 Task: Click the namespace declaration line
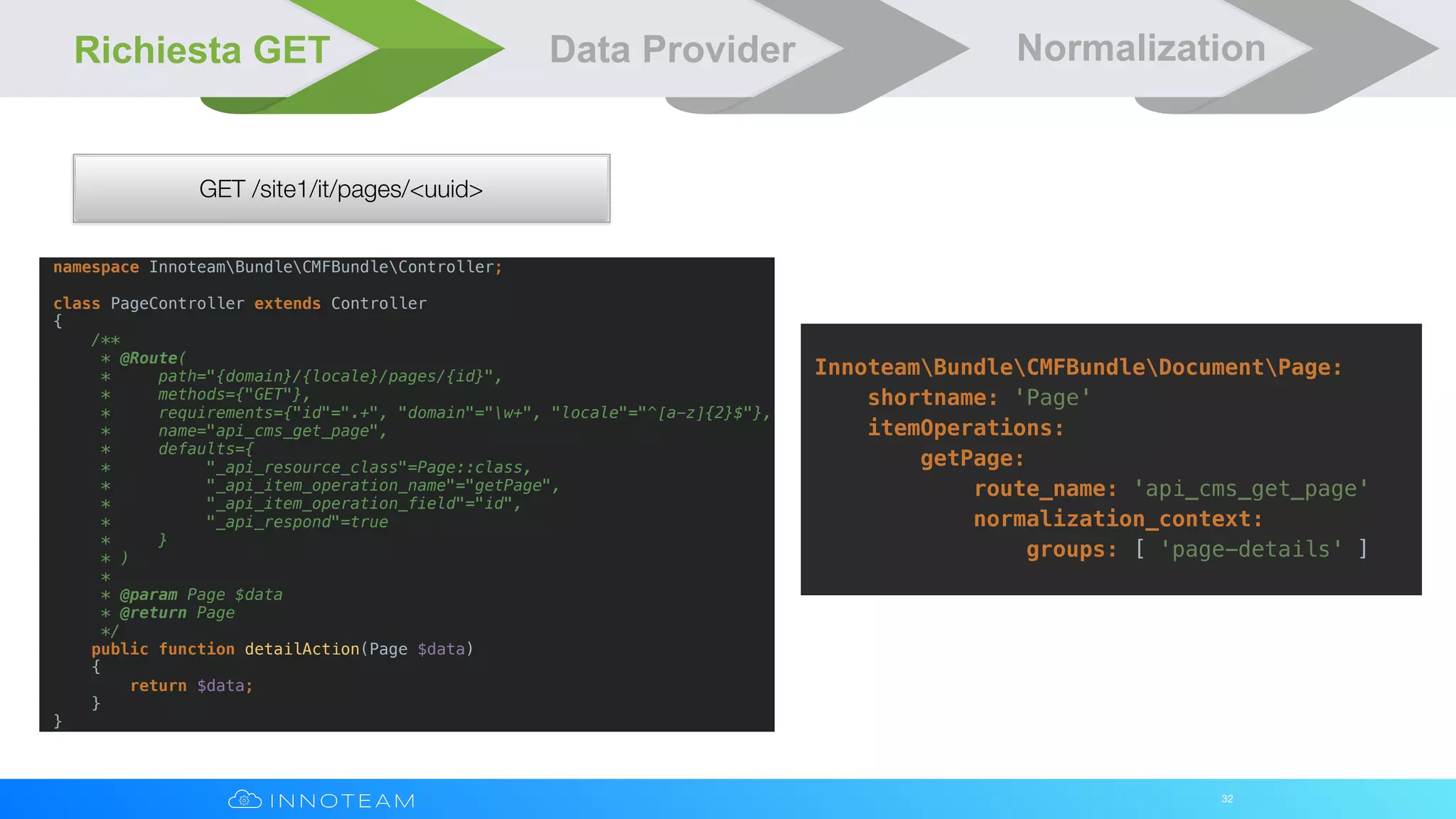(x=277, y=267)
